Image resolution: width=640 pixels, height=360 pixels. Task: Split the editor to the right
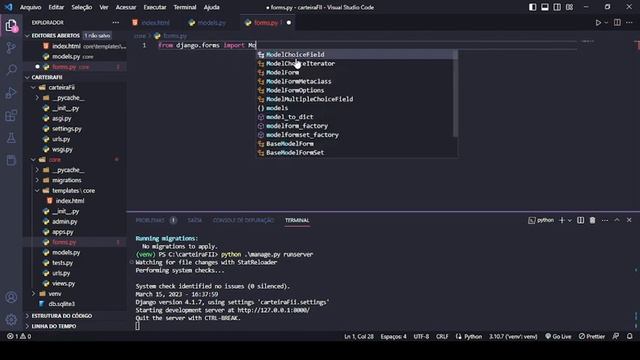617,23
